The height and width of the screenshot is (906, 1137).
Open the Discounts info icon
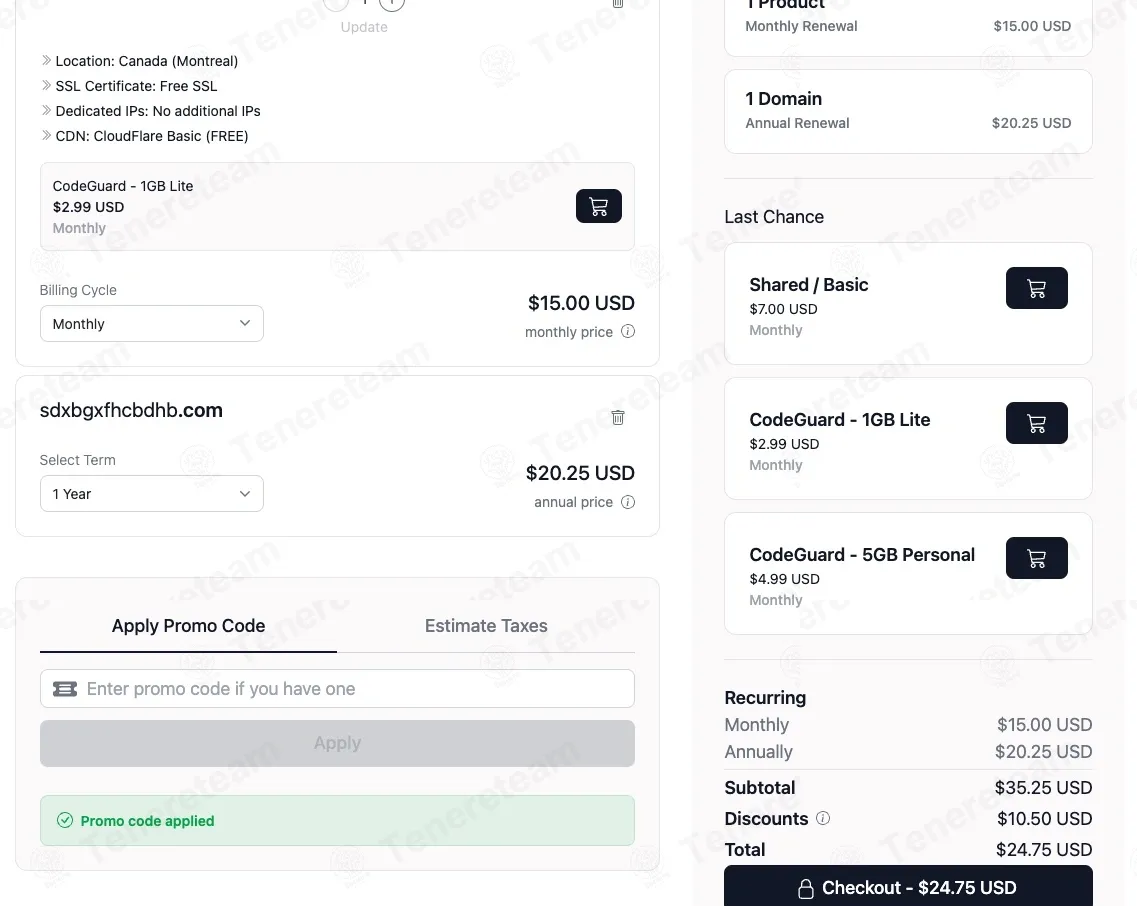[x=823, y=818]
